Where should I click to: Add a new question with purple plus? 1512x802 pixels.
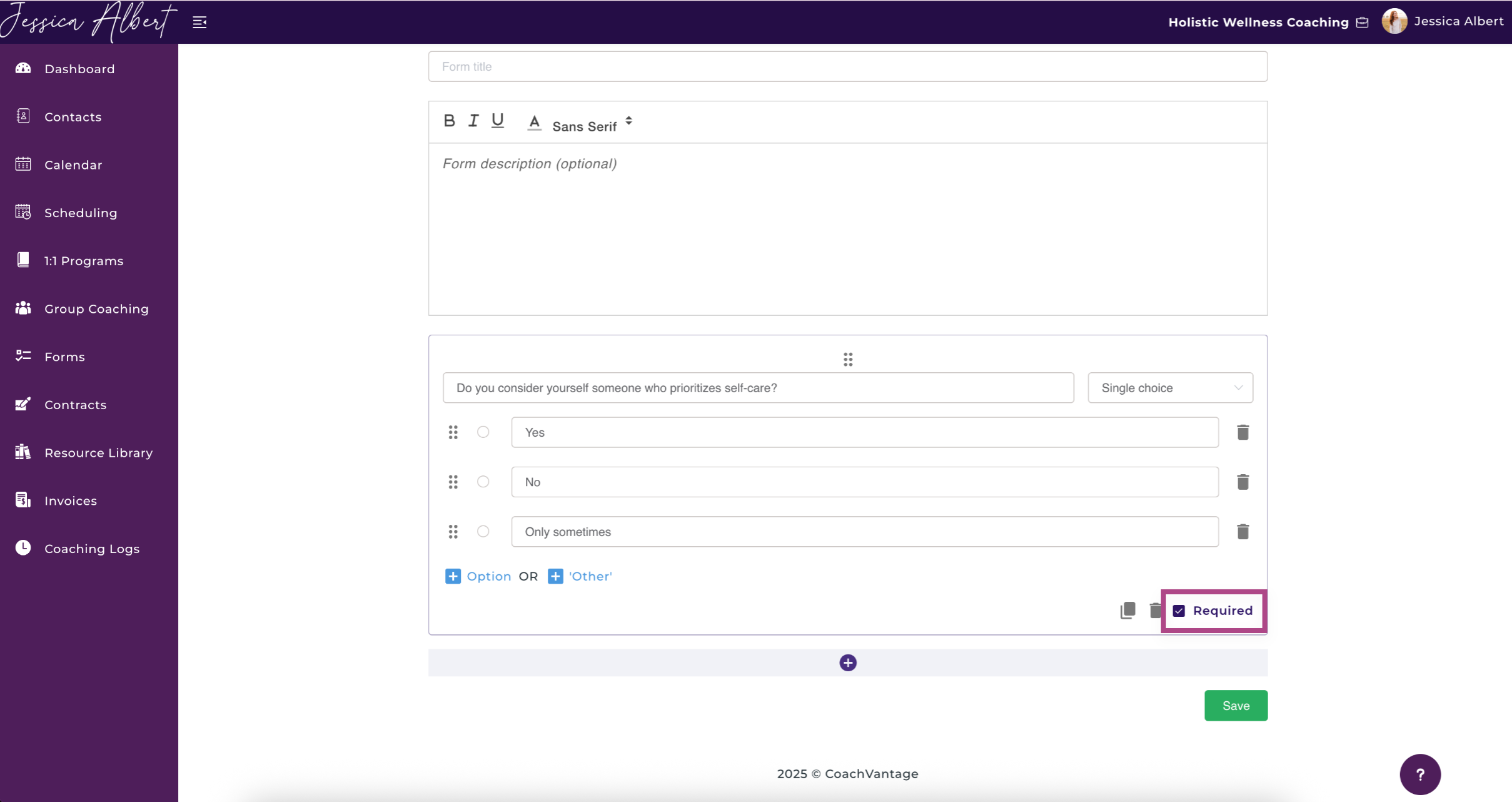click(847, 662)
